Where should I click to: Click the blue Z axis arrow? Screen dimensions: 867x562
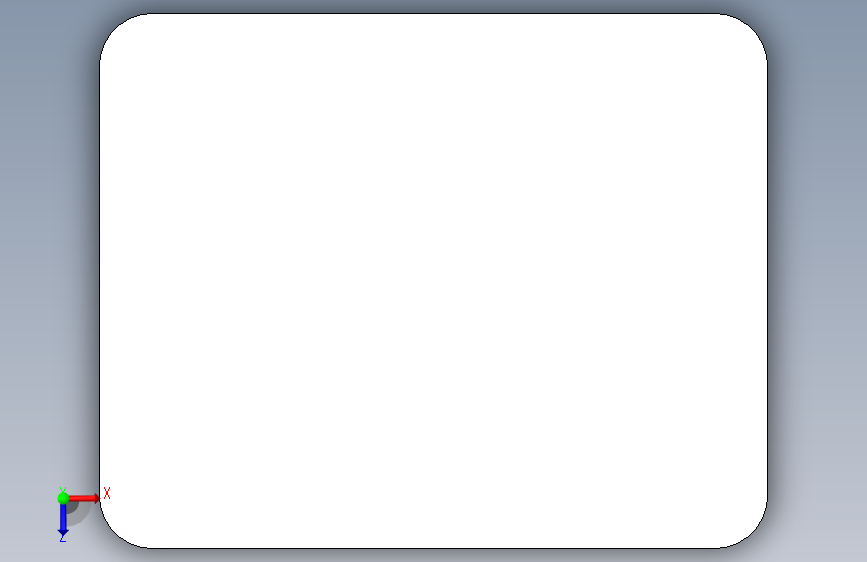63,519
